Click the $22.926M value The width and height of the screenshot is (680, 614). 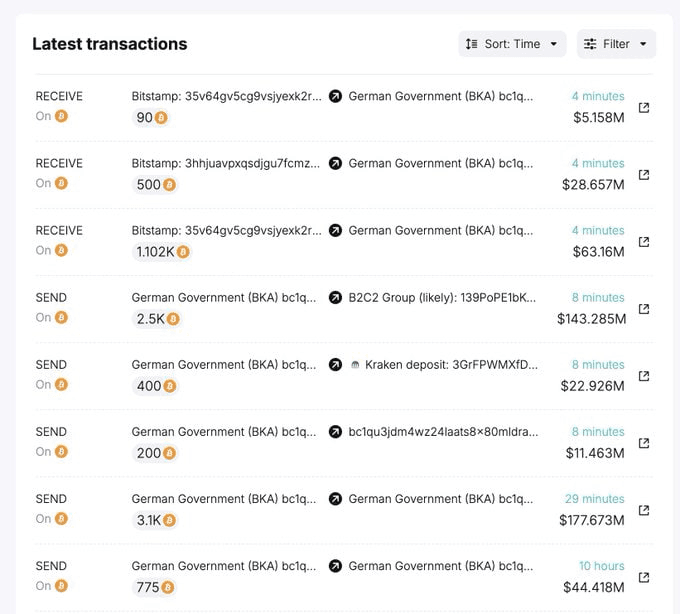tap(592, 386)
